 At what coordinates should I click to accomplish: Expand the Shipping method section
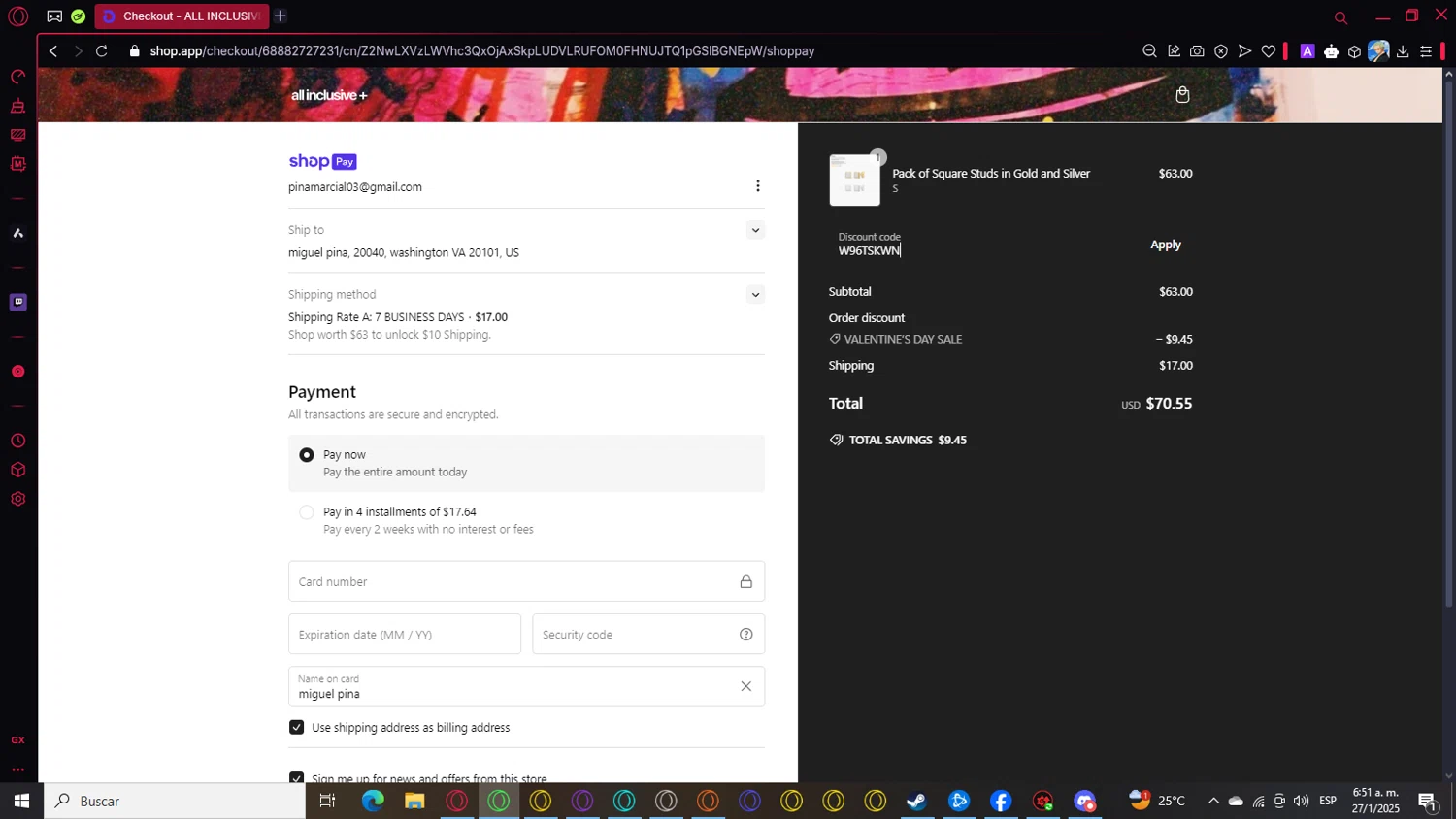tap(755, 295)
